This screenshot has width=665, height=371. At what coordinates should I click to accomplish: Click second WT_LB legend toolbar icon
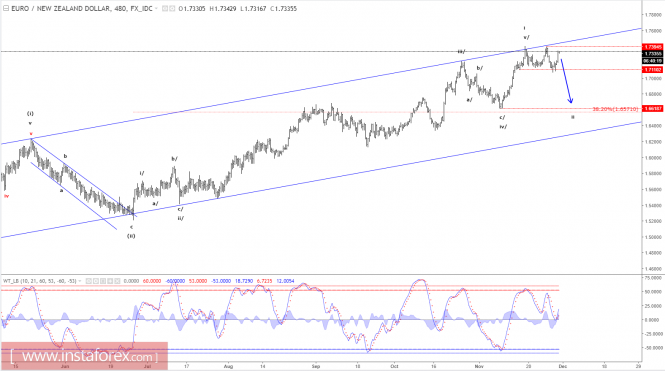96,281
